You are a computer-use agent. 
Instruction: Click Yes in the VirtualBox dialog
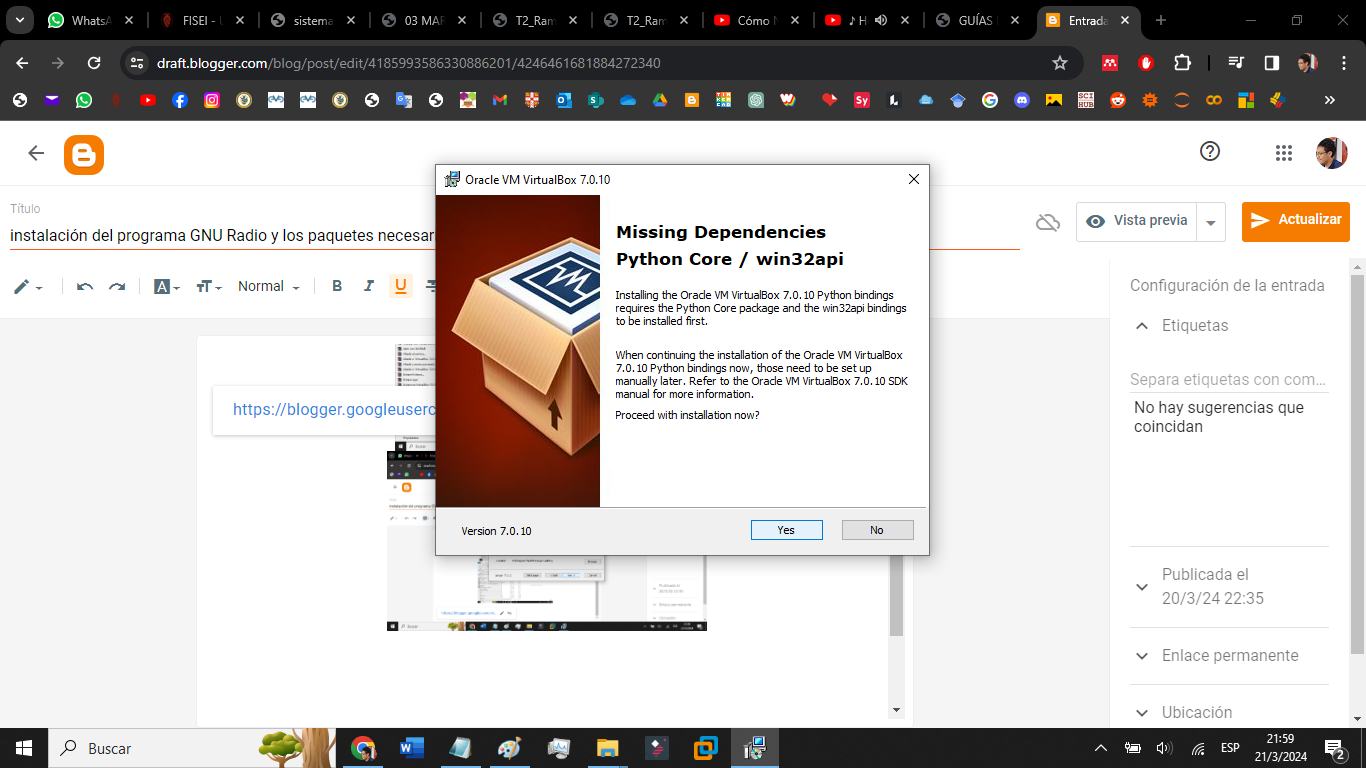tap(786, 530)
